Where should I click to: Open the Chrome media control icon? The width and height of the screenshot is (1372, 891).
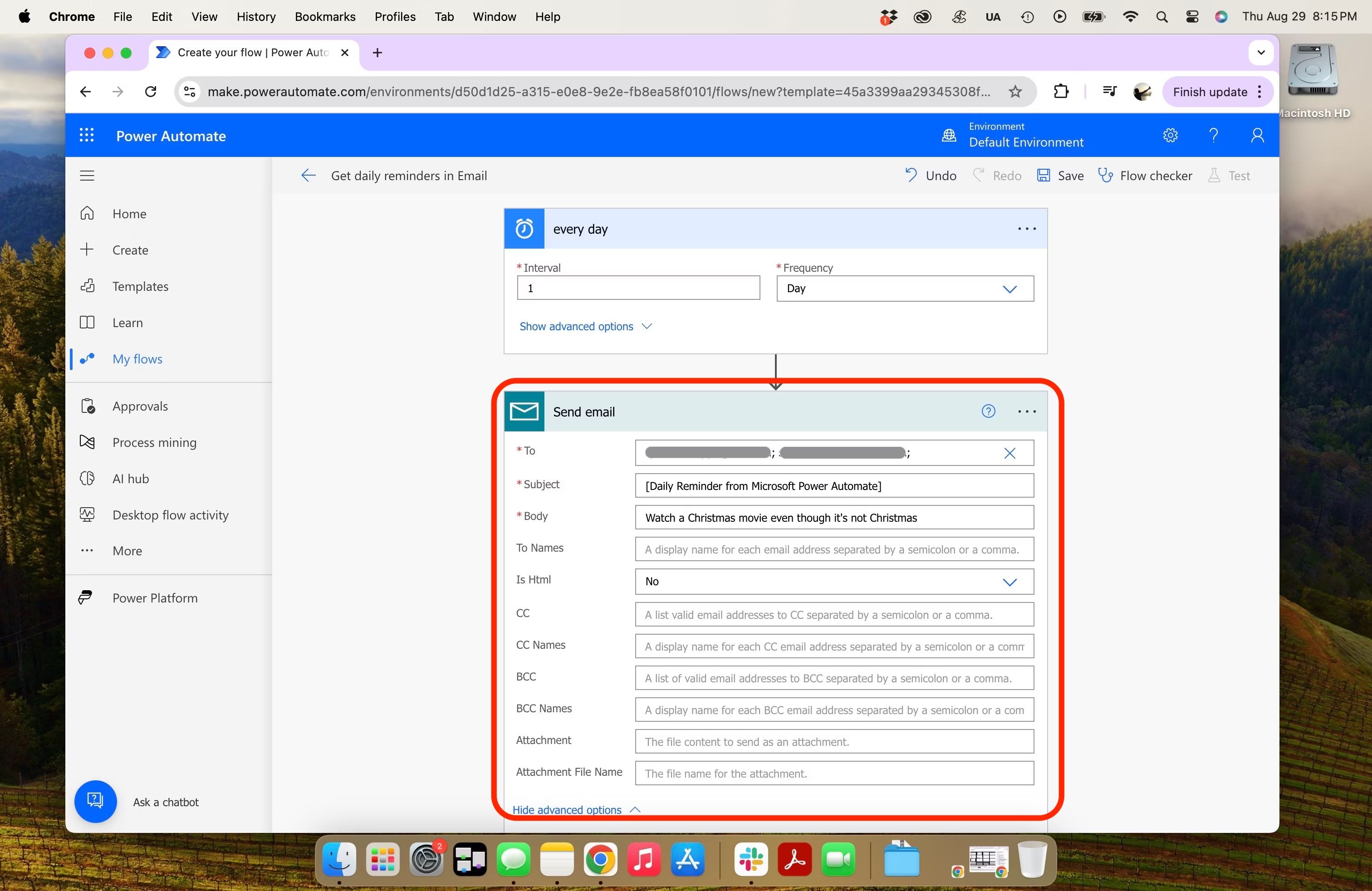(x=1109, y=92)
